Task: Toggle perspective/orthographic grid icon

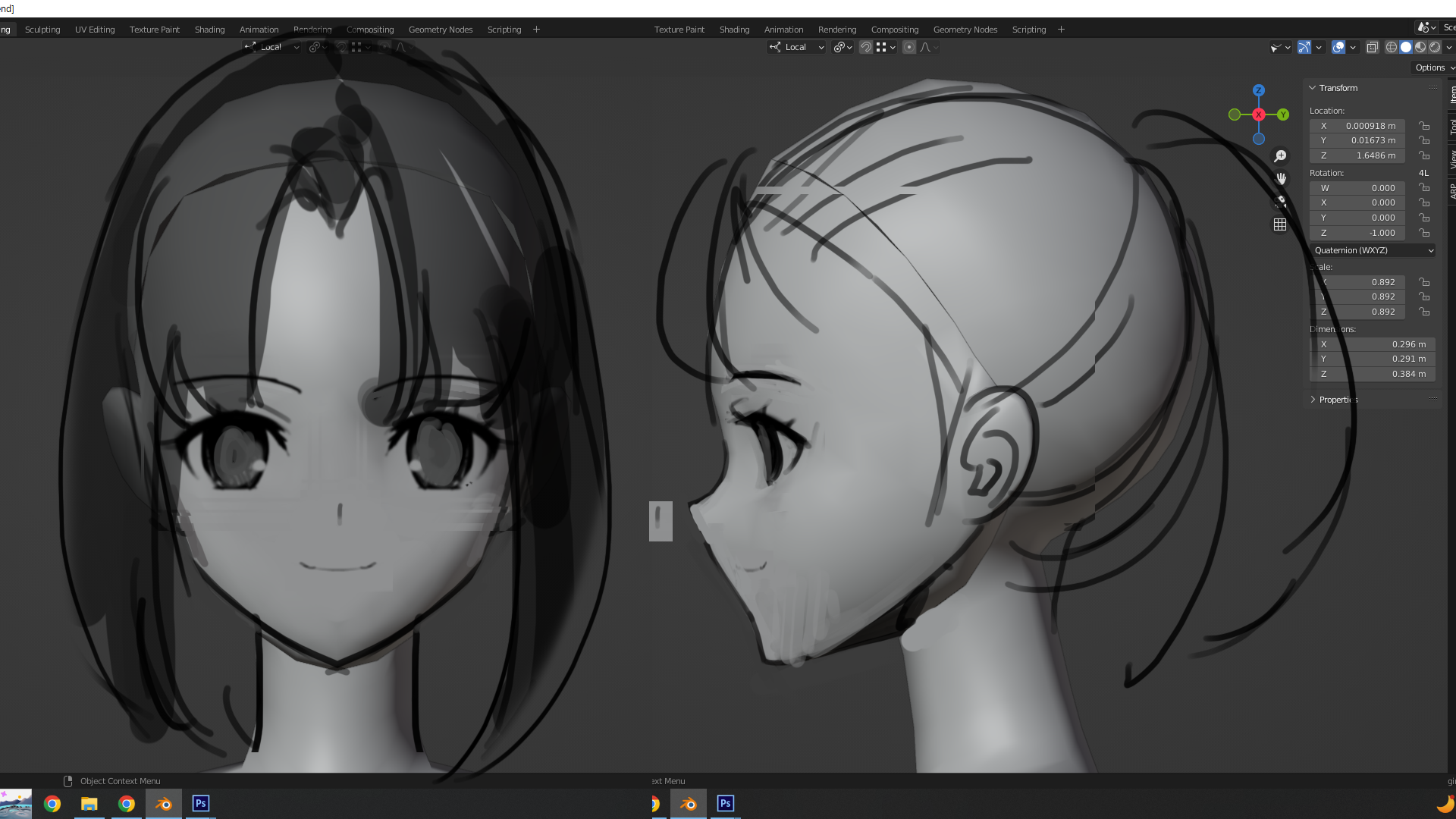Action: pos(1280,224)
